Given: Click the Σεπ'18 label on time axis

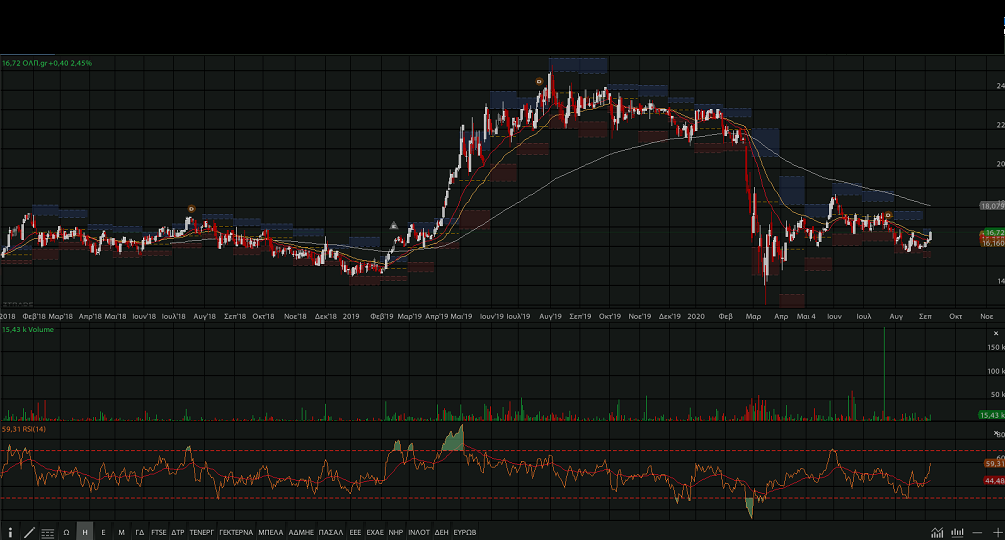Looking at the screenshot, I should click(235, 316).
